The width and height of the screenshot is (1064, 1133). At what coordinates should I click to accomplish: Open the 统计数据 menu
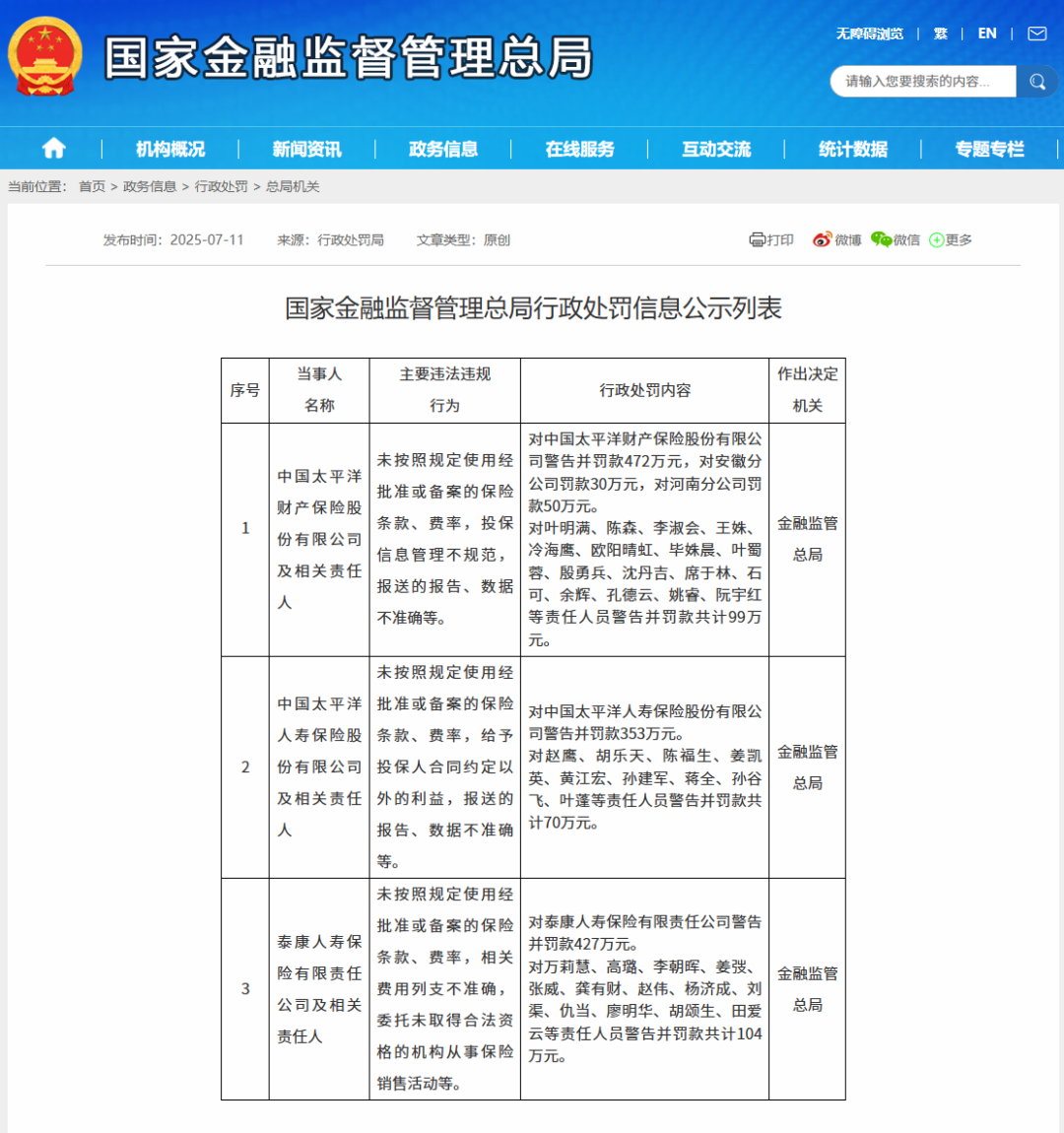pos(852,149)
